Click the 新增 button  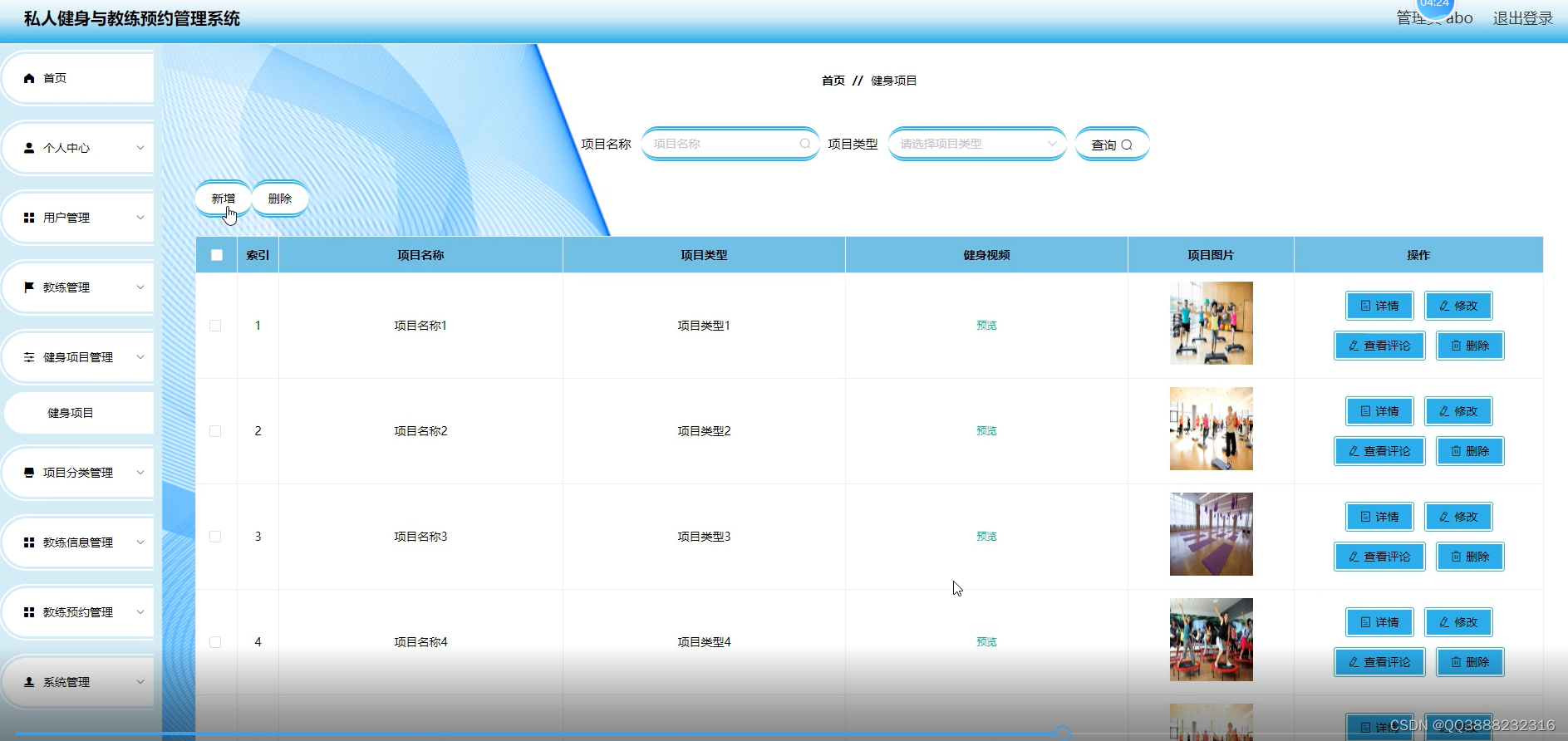point(223,199)
